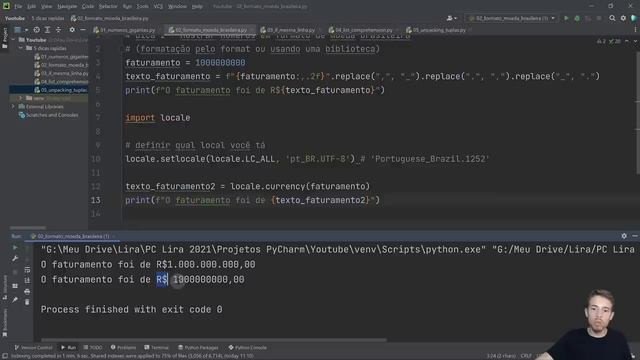640x360 pixels.
Task: Collapse the 5 dicas rapidas folder
Action: (21, 48)
